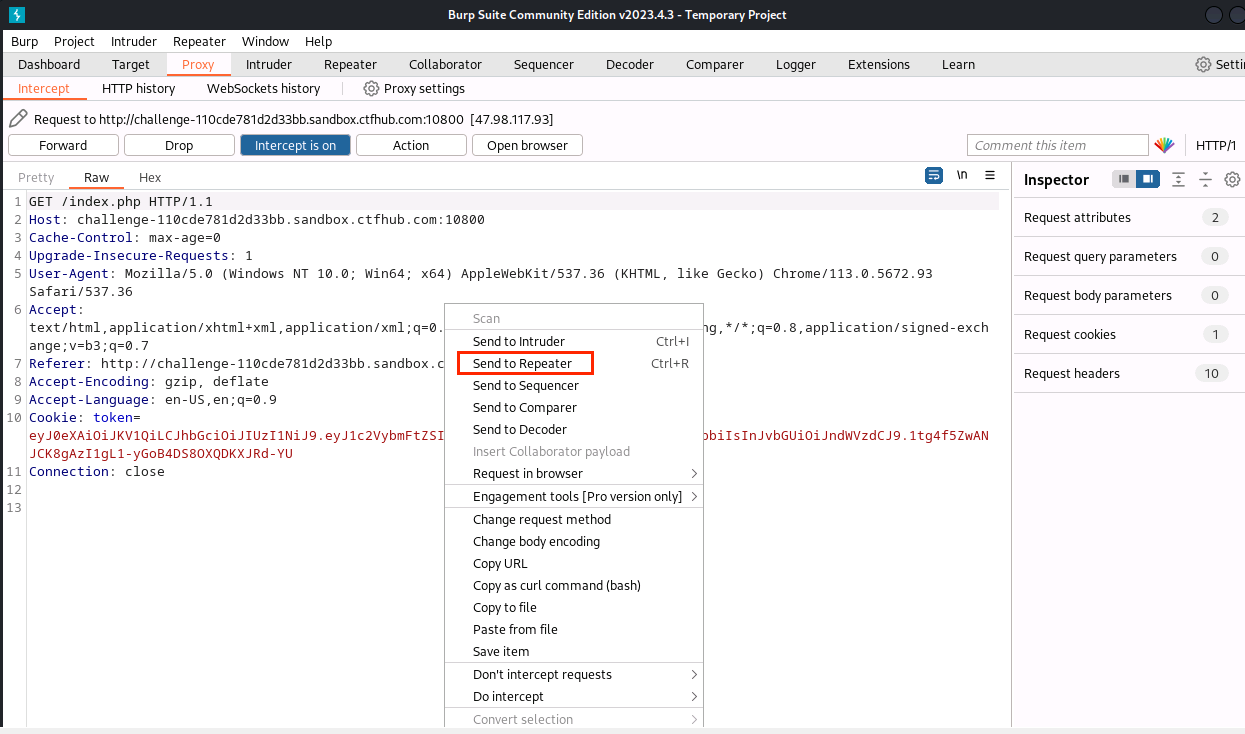Choose 'Send to Decoder' in context menu
The height and width of the screenshot is (734, 1245).
coord(574,429)
